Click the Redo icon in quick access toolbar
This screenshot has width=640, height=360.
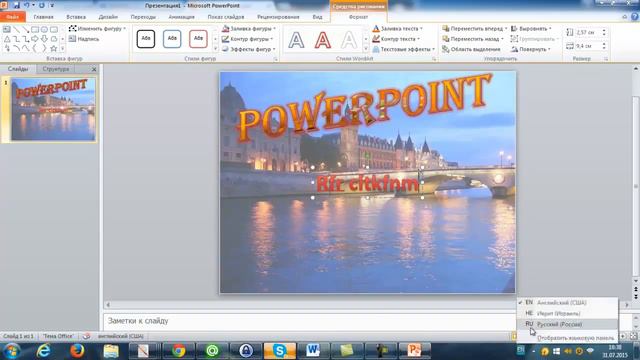pyautogui.click(x=42, y=5)
